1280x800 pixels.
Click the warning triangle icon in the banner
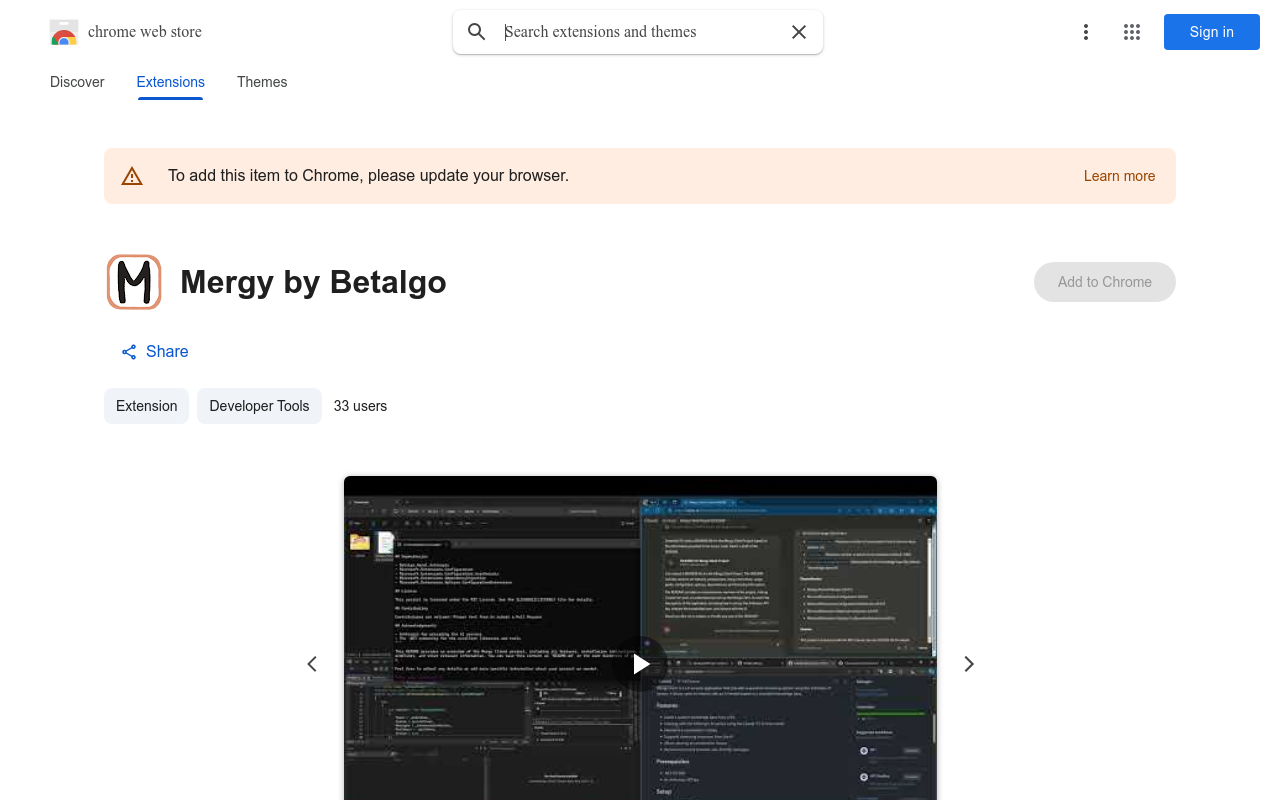pos(132,176)
